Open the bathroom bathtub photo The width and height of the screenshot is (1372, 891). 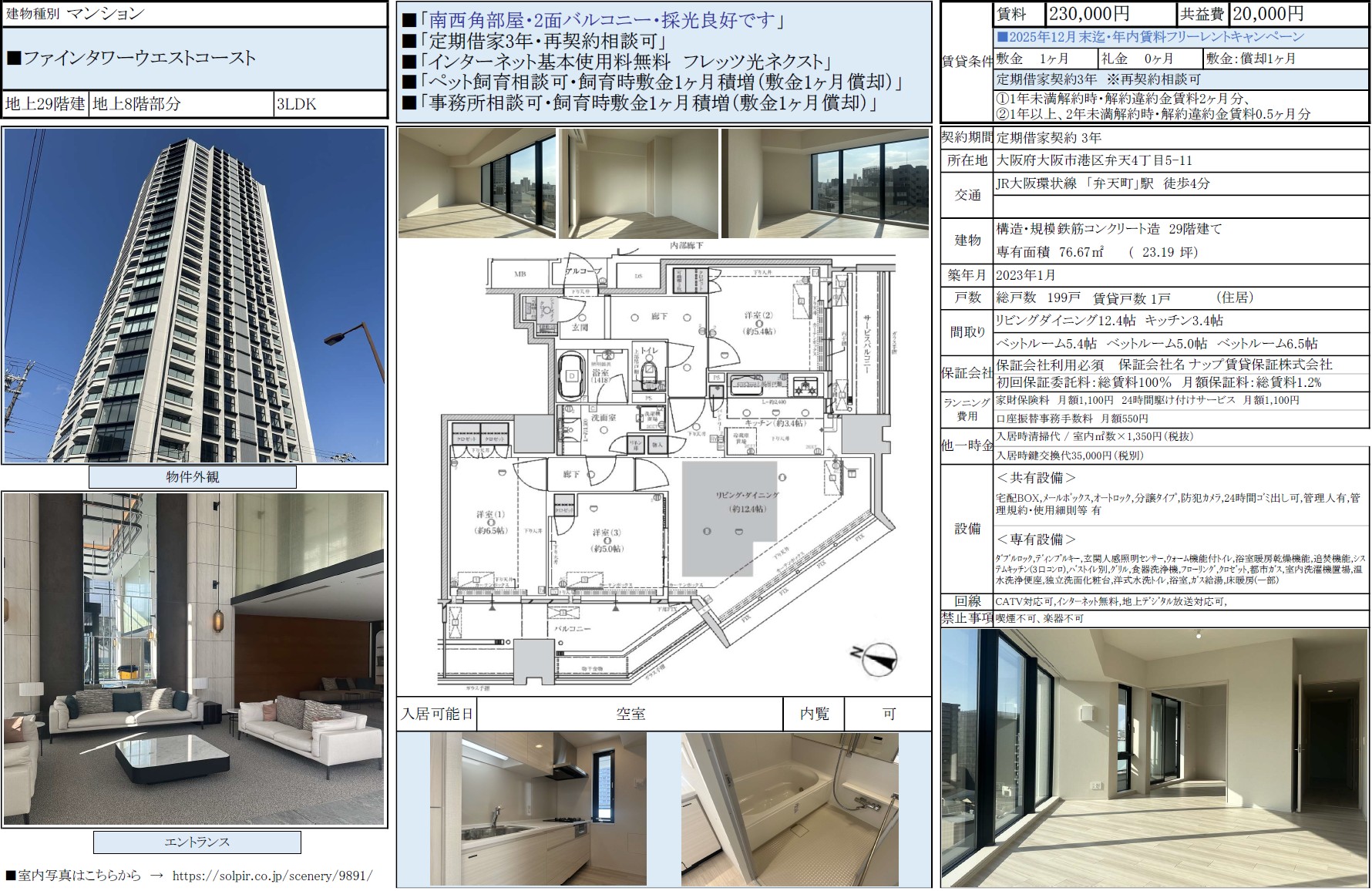(x=789, y=809)
